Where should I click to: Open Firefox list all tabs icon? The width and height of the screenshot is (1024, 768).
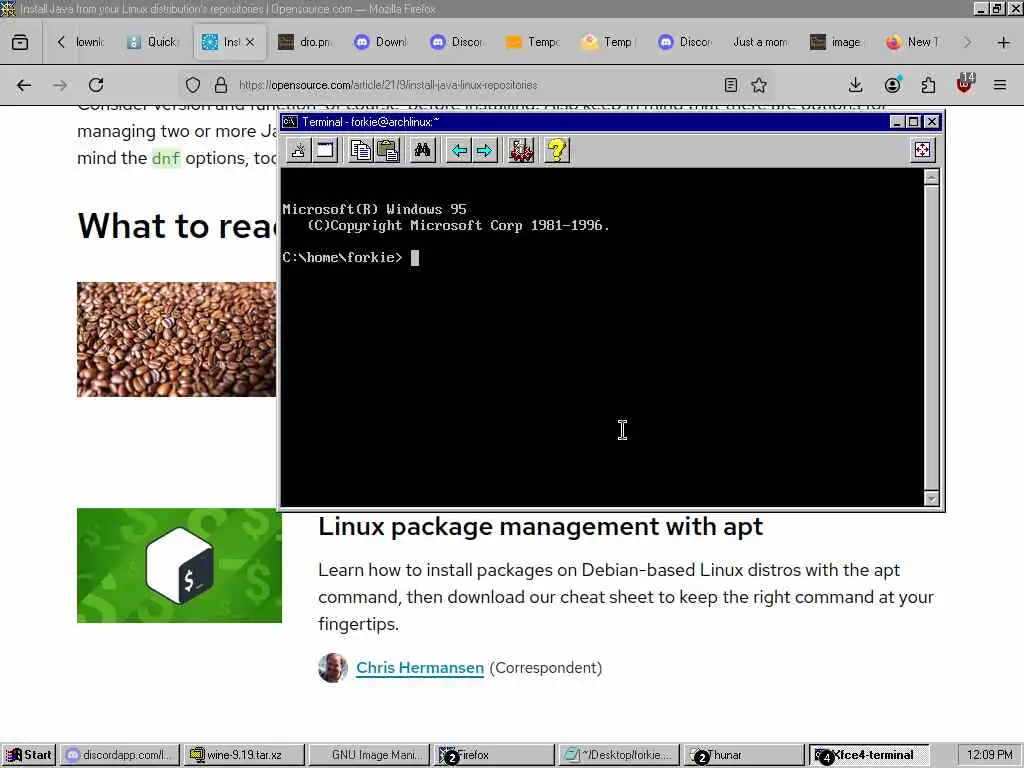click(x=20, y=42)
